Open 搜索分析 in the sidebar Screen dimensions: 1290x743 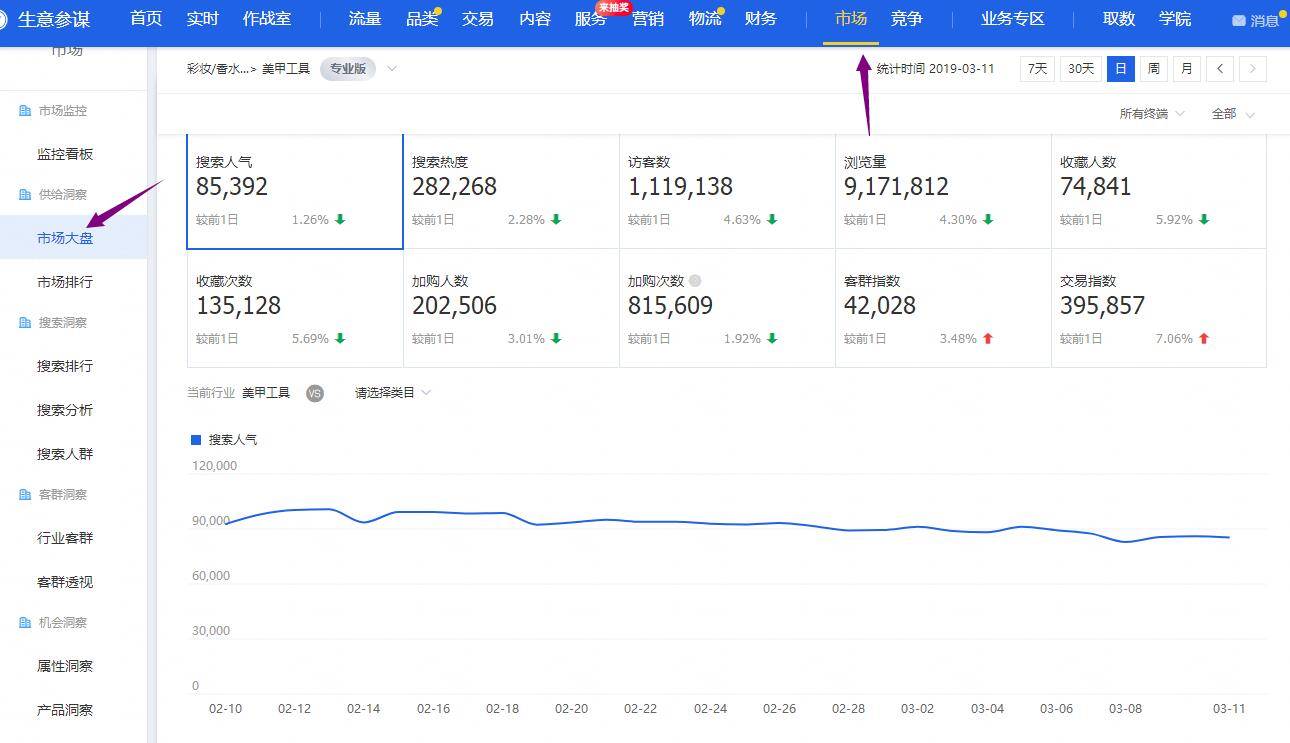pos(65,410)
